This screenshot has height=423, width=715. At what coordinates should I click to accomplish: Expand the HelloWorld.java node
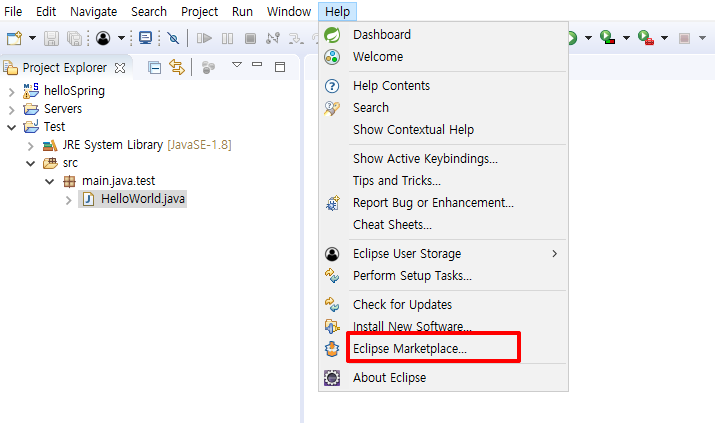[68, 200]
